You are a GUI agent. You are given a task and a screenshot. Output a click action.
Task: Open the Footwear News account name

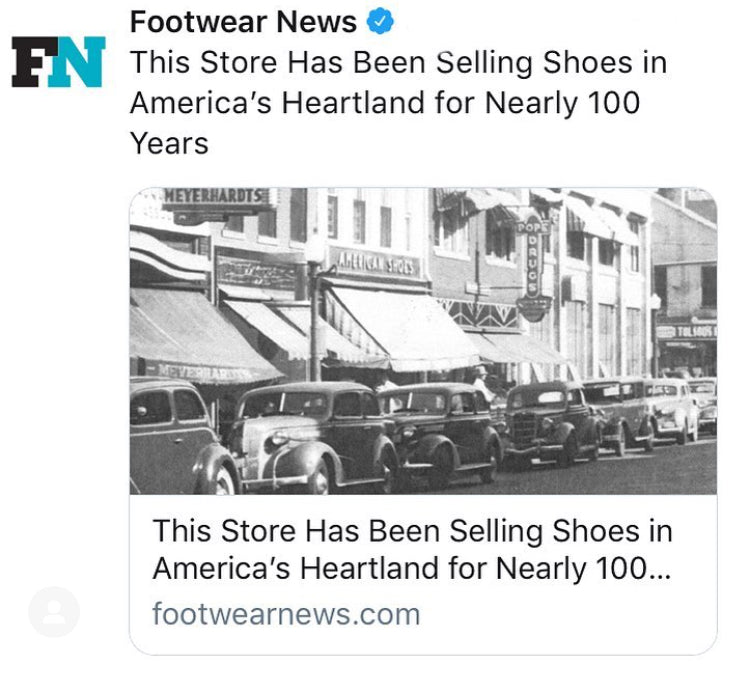click(243, 21)
